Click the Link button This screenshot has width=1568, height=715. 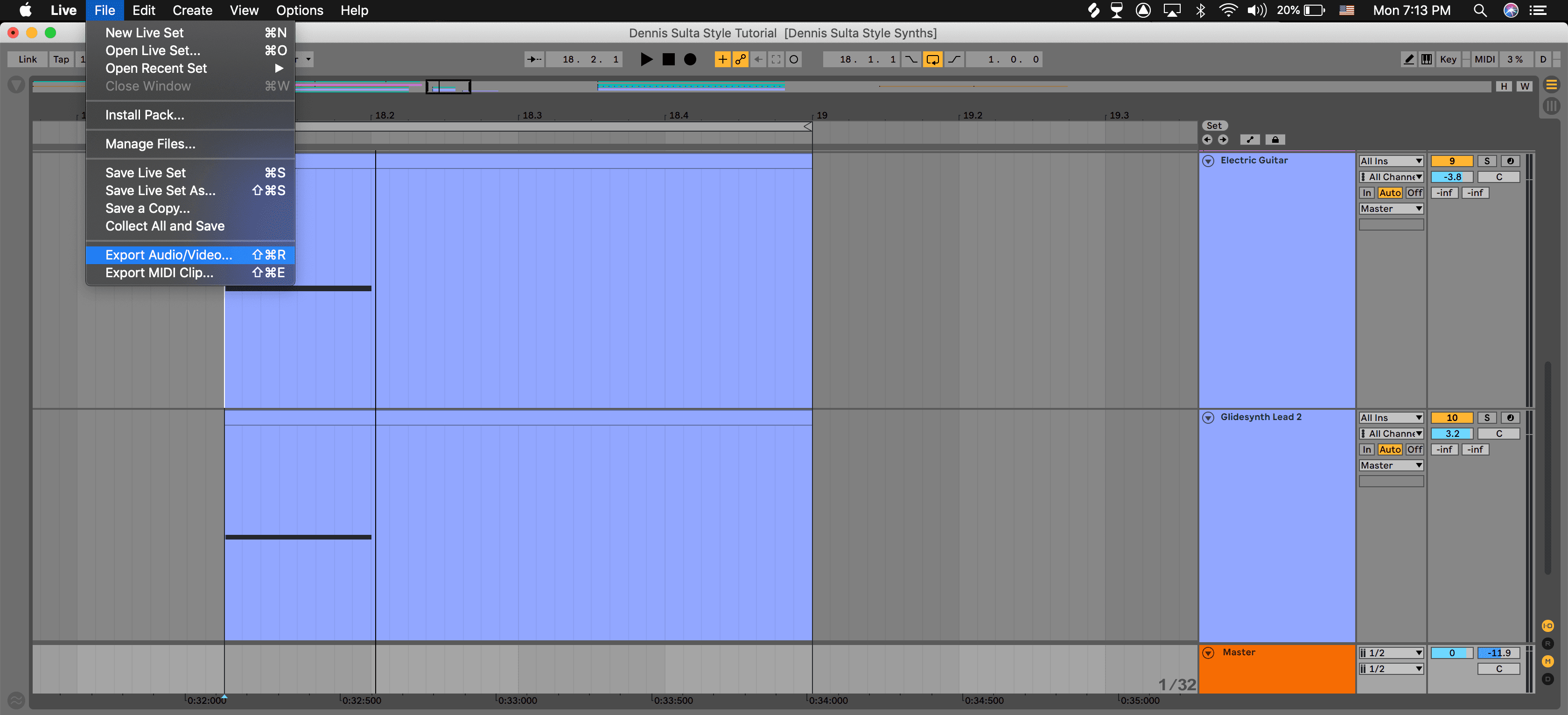pos(28,59)
